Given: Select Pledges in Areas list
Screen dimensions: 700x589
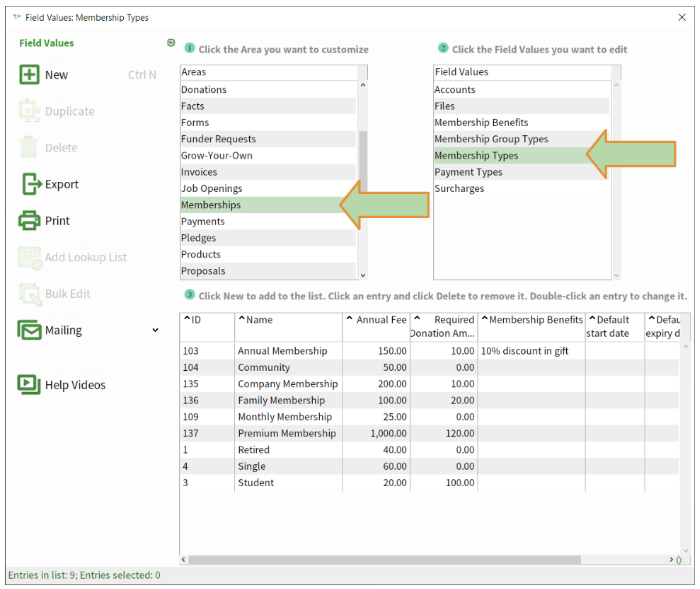Looking at the screenshot, I should (268, 238).
